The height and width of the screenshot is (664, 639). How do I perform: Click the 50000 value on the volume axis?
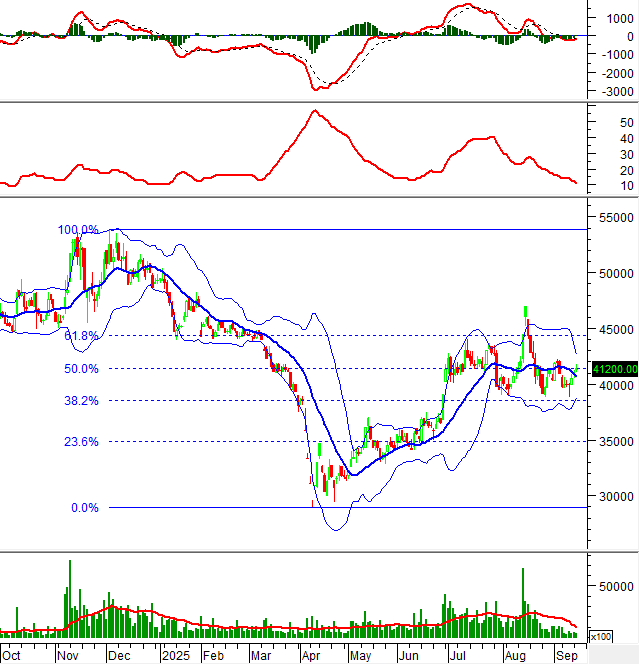click(616, 587)
